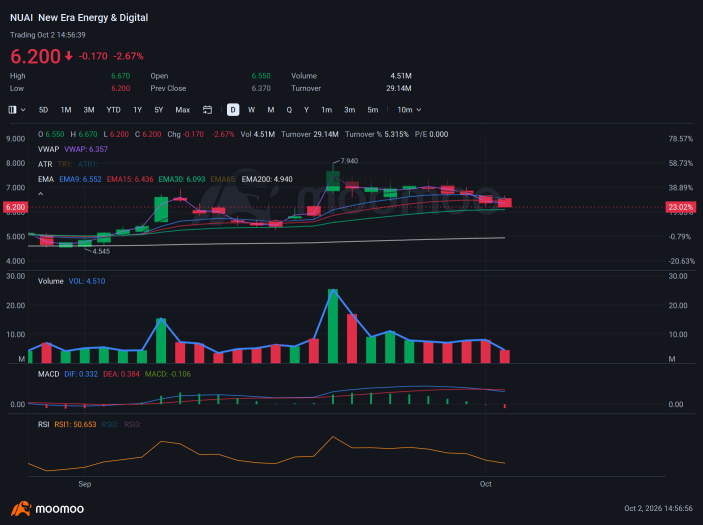This screenshot has height=525, width=703.
Task: Open the chart layout selector icon
Action: coord(13,110)
